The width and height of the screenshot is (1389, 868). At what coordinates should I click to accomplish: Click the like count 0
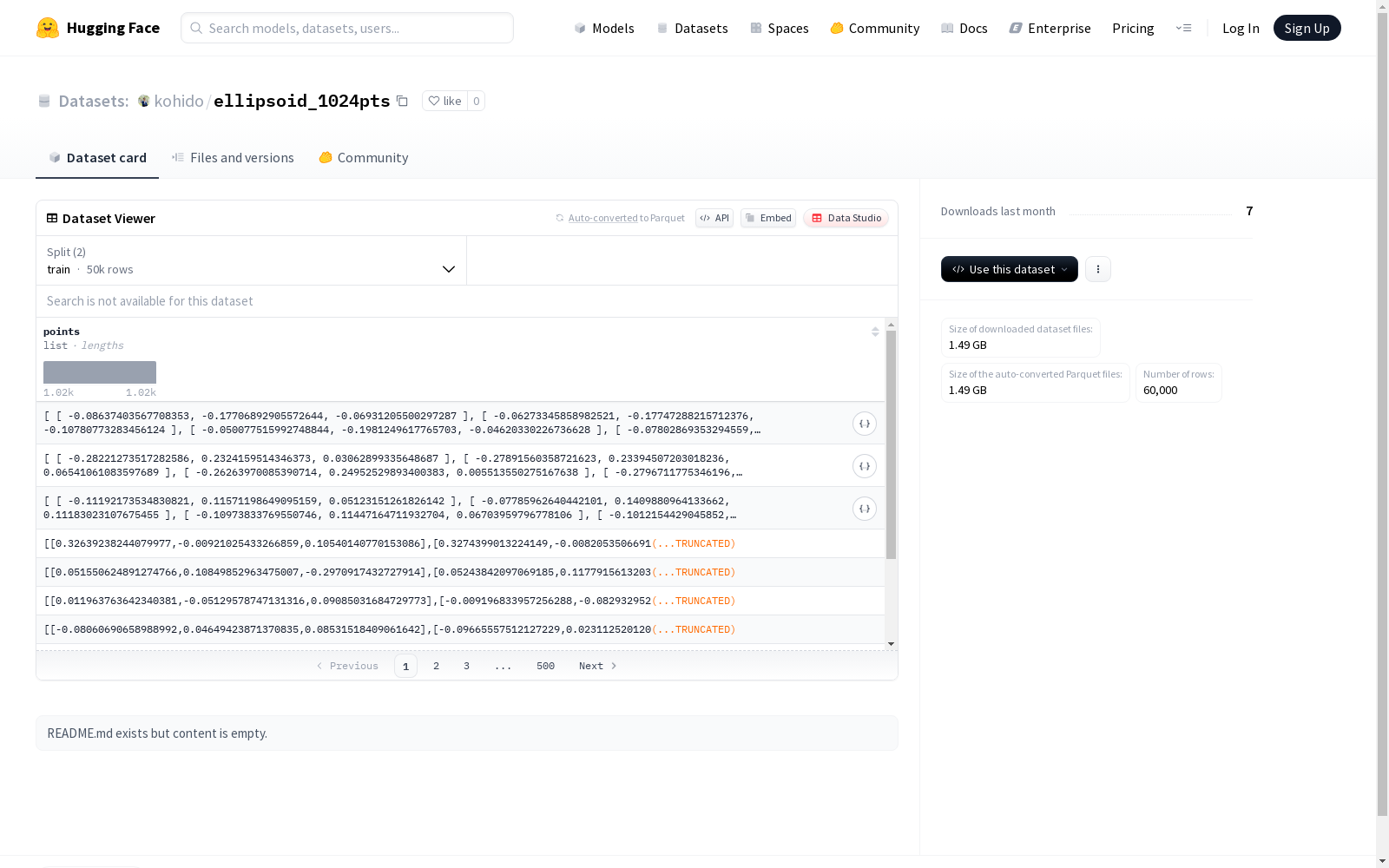(x=476, y=101)
